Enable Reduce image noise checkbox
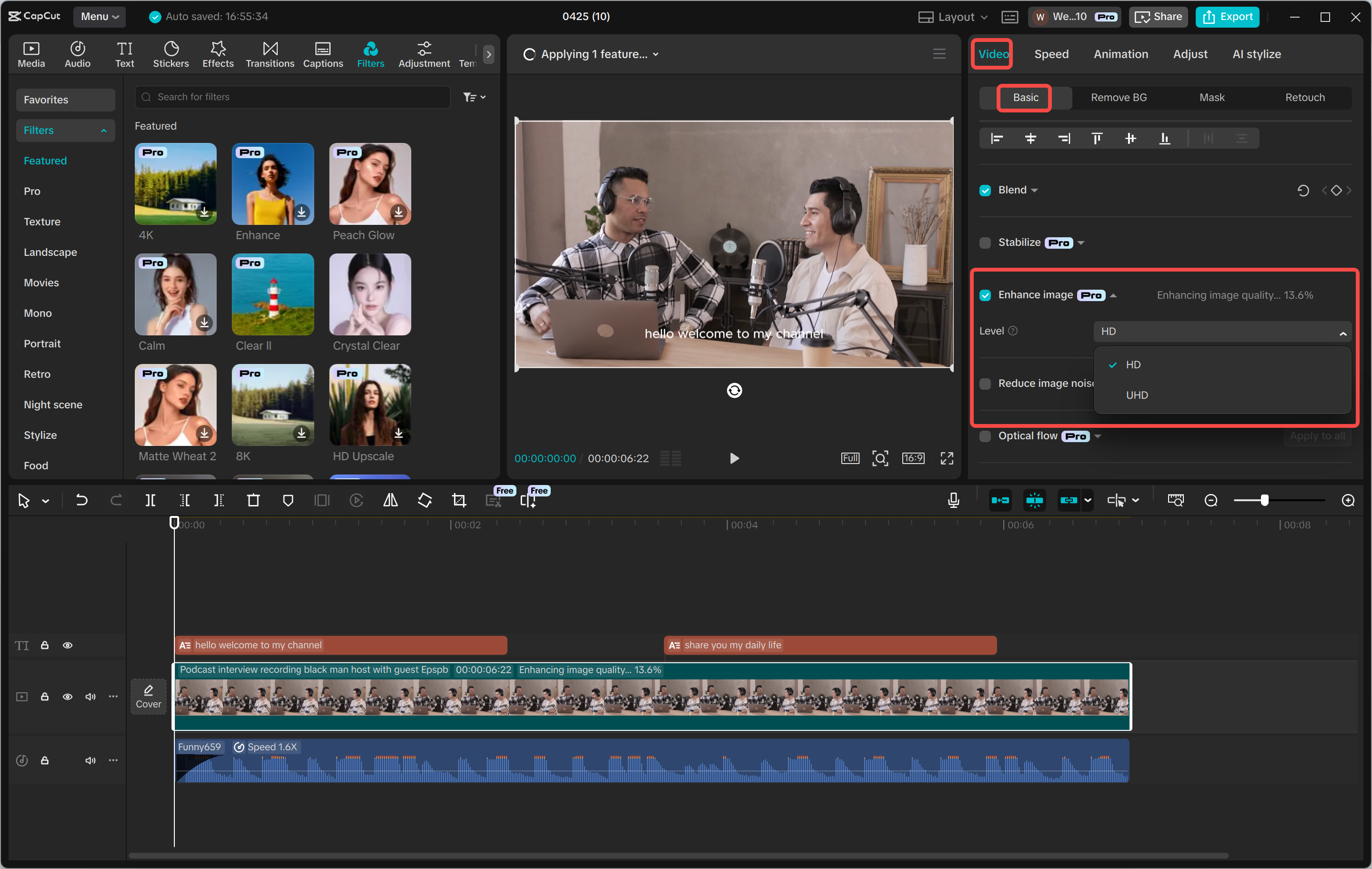1372x869 pixels. point(985,384)
